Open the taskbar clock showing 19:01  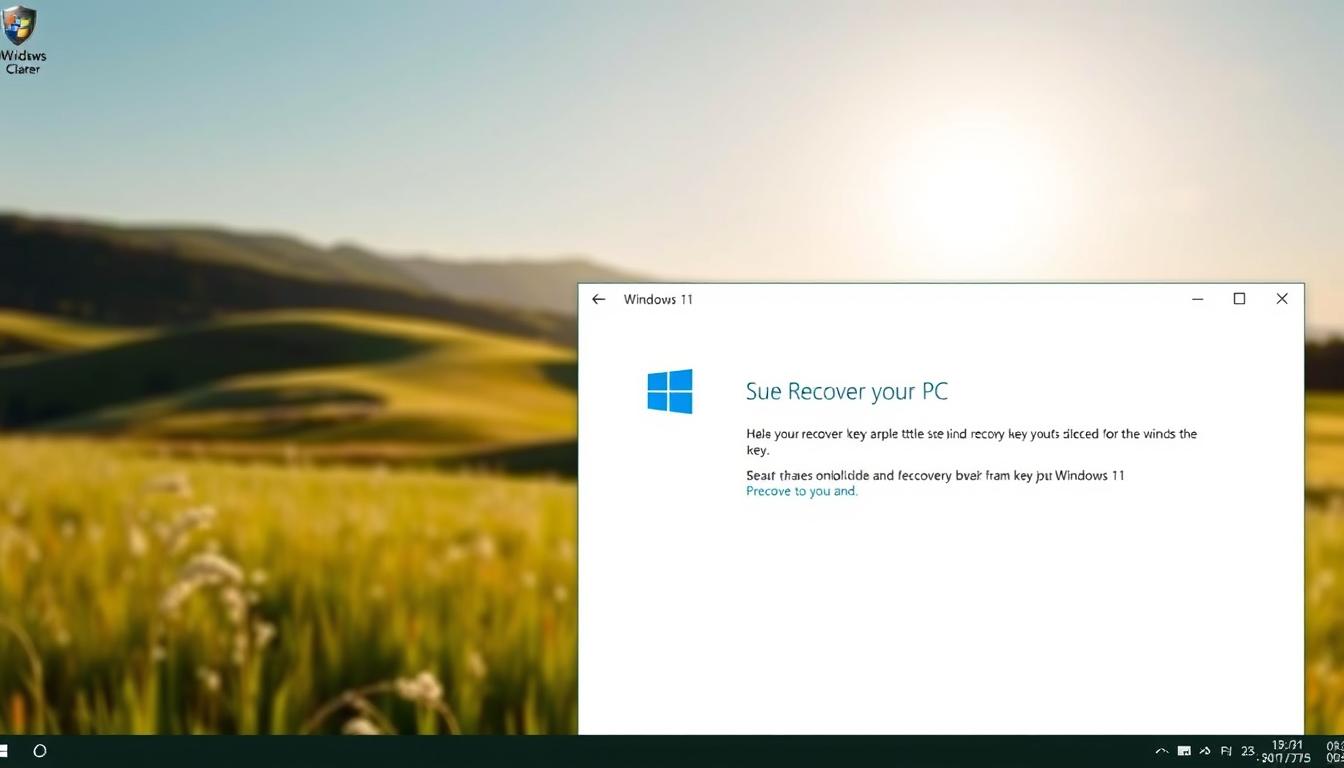1287,751
